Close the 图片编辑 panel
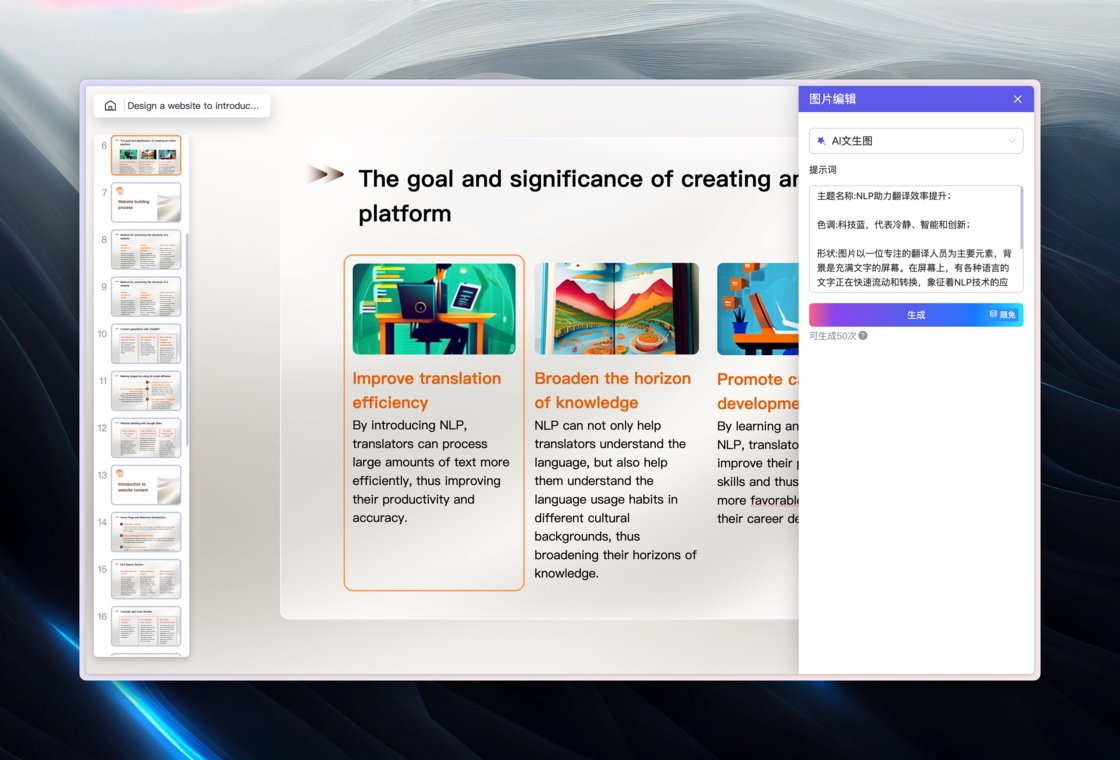Viewport: 1120px width, 760px height. (x=1017, y=99)
